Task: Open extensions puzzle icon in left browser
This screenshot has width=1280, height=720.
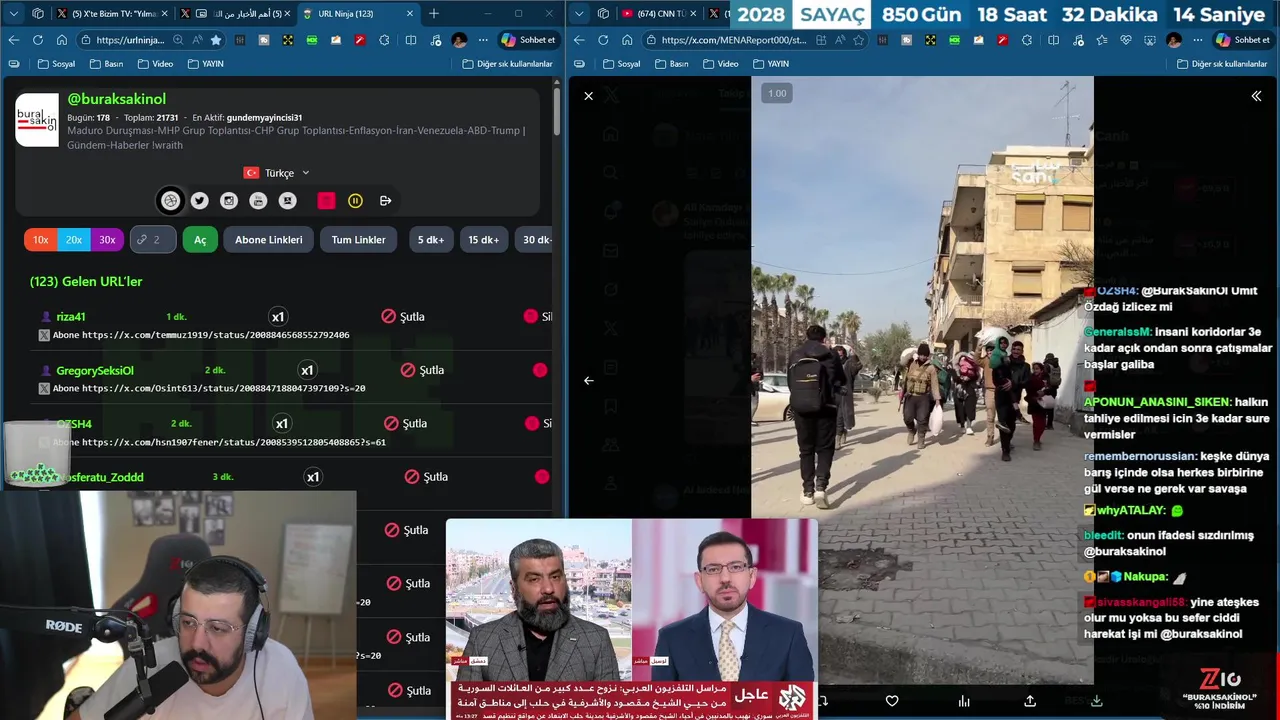Action: (386, 40)
